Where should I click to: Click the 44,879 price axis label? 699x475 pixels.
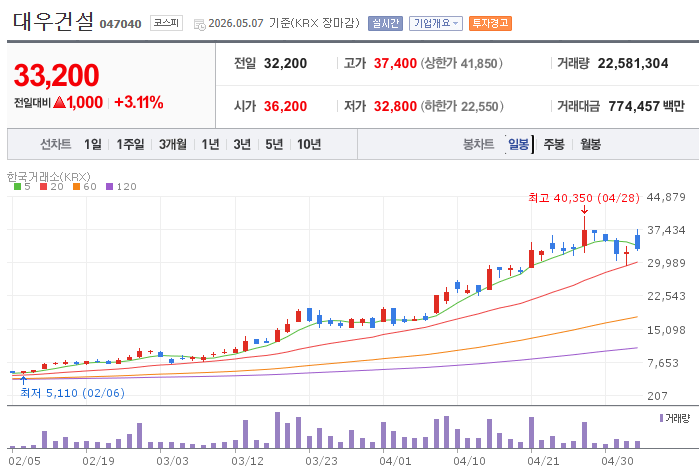click(666, 197)
